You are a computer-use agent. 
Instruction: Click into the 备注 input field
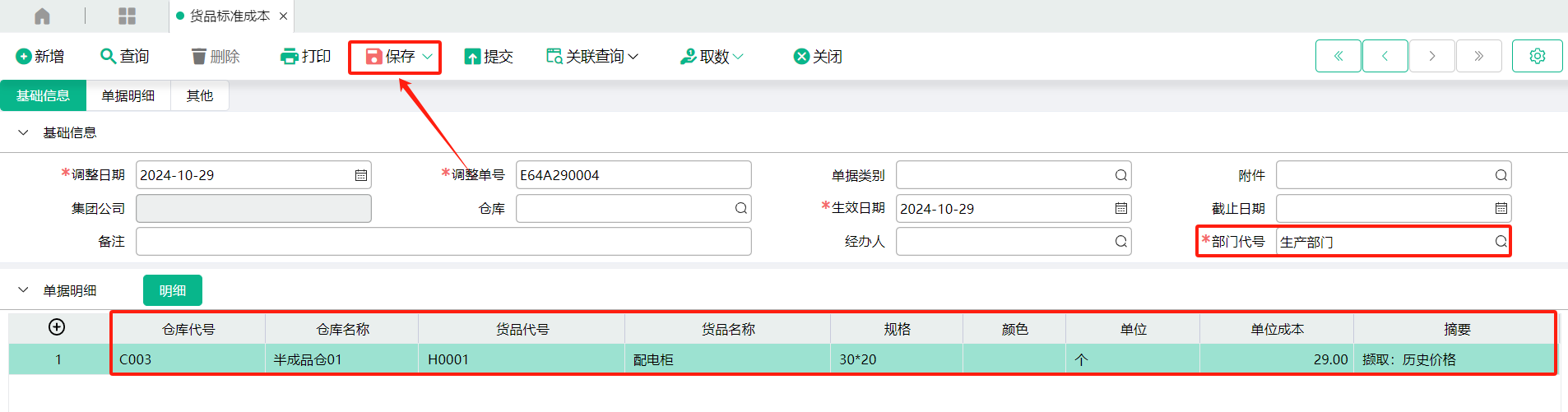tap(443, 241)
